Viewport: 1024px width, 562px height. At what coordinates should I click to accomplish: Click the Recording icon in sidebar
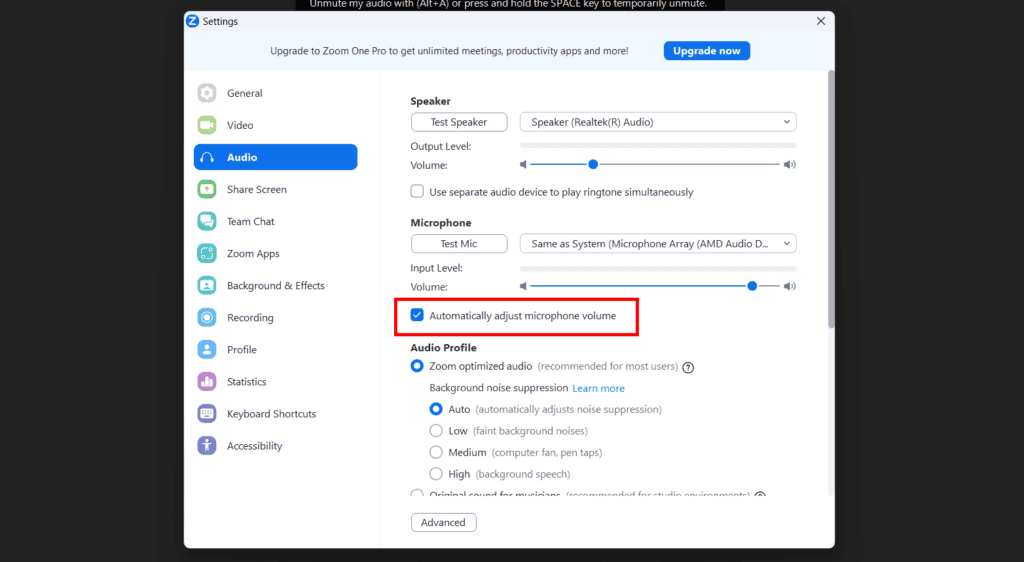pyautogui.click(x=207, y=318)
